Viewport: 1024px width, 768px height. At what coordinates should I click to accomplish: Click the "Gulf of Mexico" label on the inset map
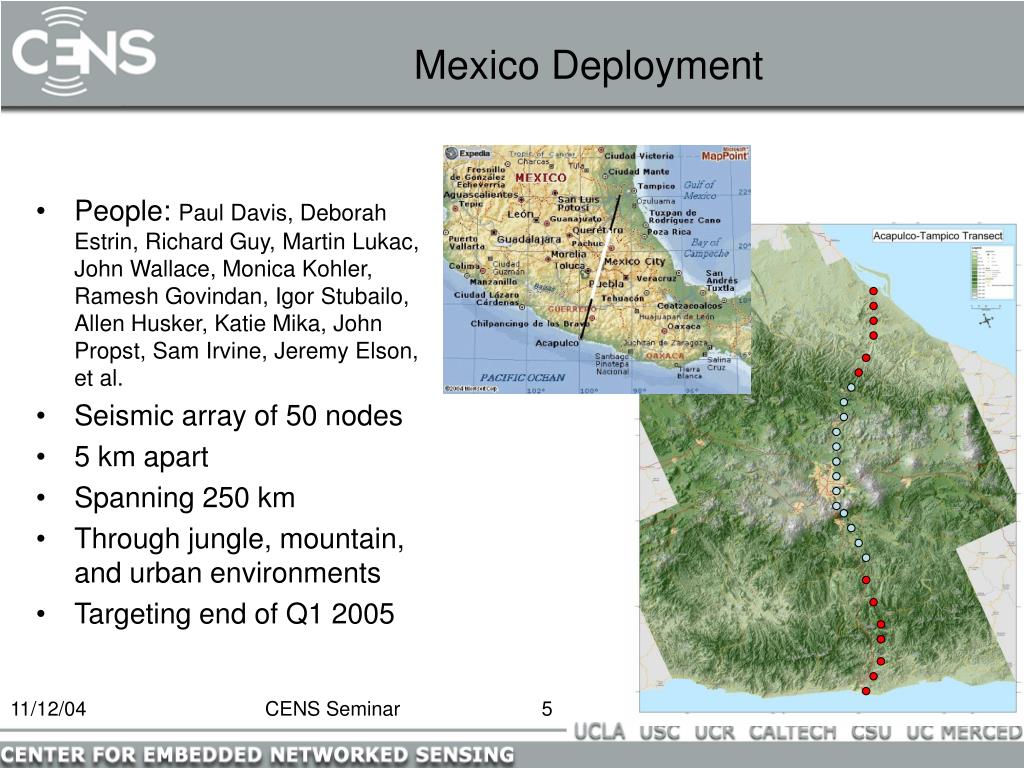pyautogui.click(x=700, y=190)
